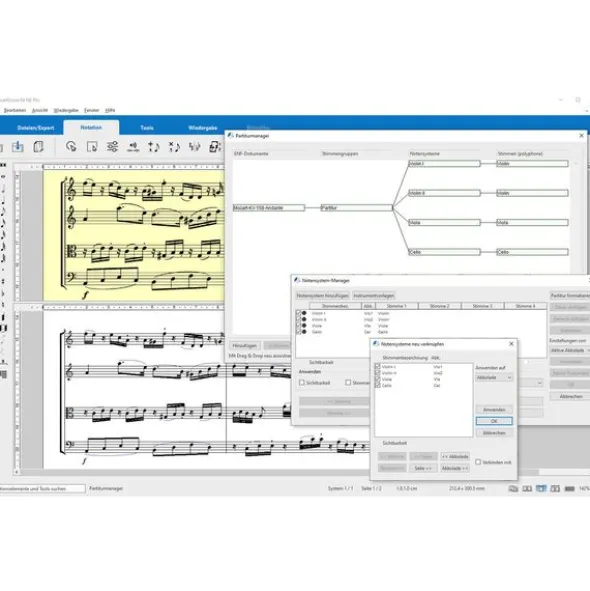Click the add note icon

coord(153,146)
